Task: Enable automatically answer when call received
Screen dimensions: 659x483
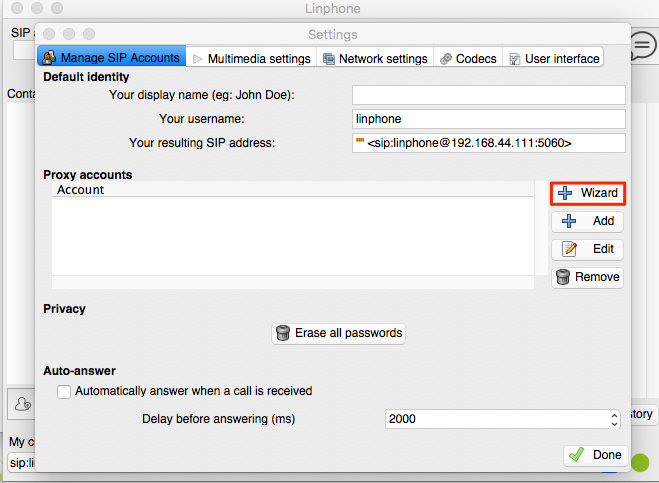Action: coord(64,391)
